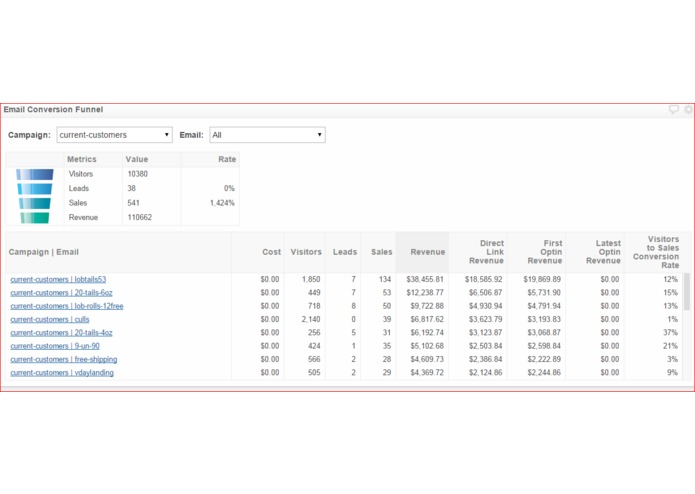Click the Email: label
Screen dimensions: 695x494
coord(191,135)
